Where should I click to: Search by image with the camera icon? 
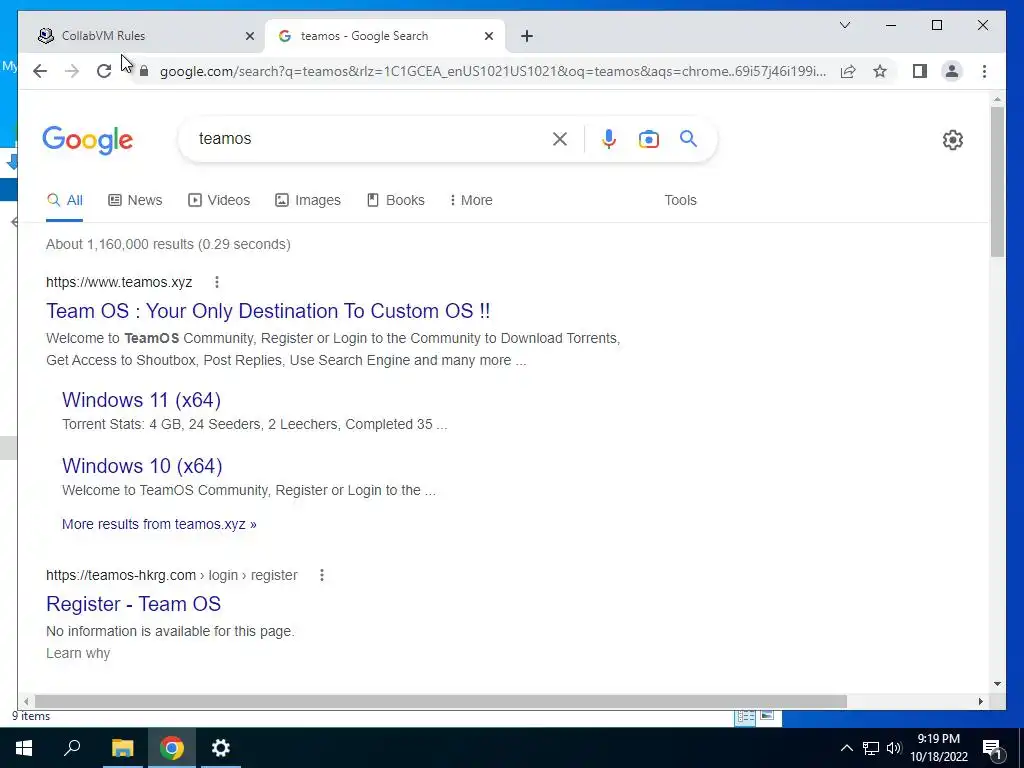[x=648, y=139]
